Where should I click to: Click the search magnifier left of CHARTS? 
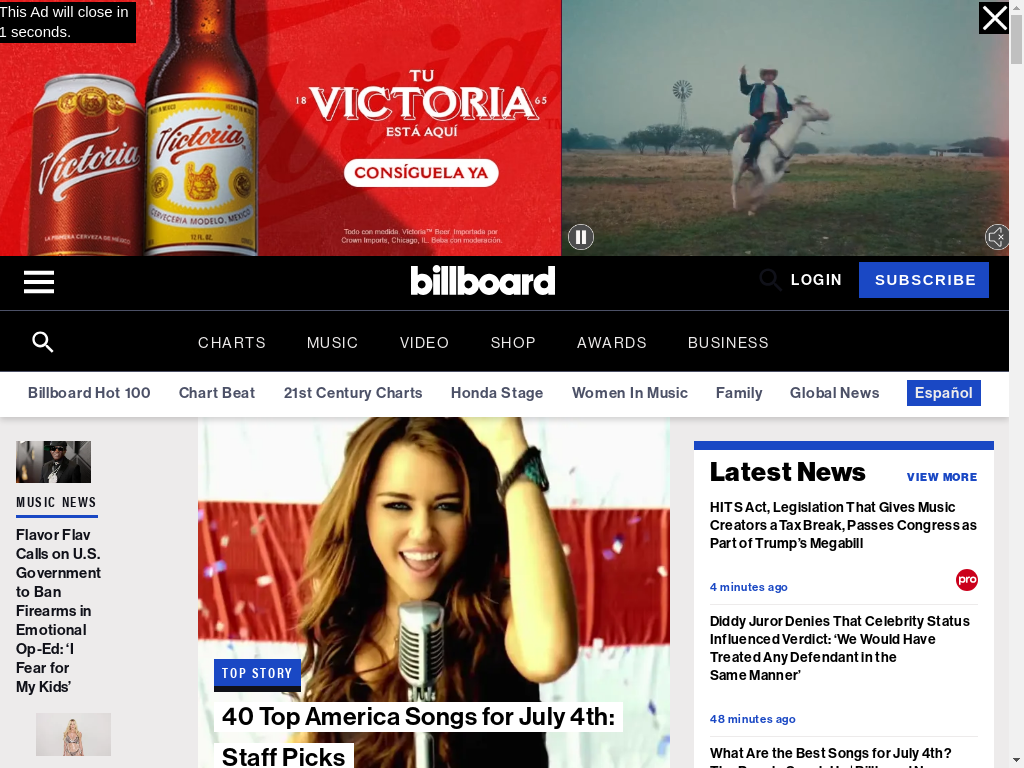42,342
